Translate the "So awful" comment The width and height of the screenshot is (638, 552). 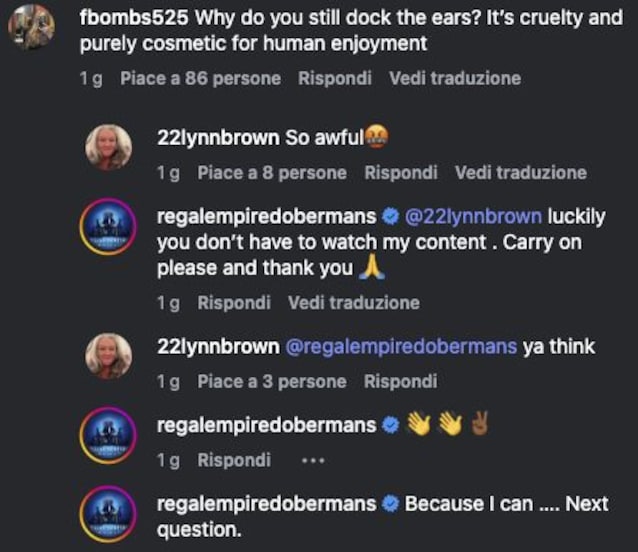point(520,173)
